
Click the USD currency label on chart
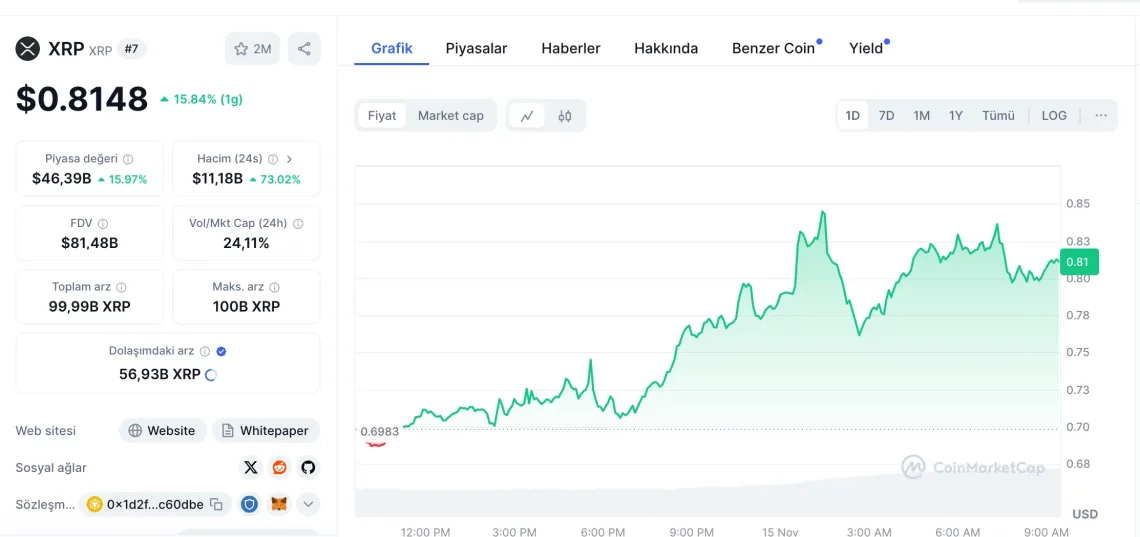[1085, 514]
